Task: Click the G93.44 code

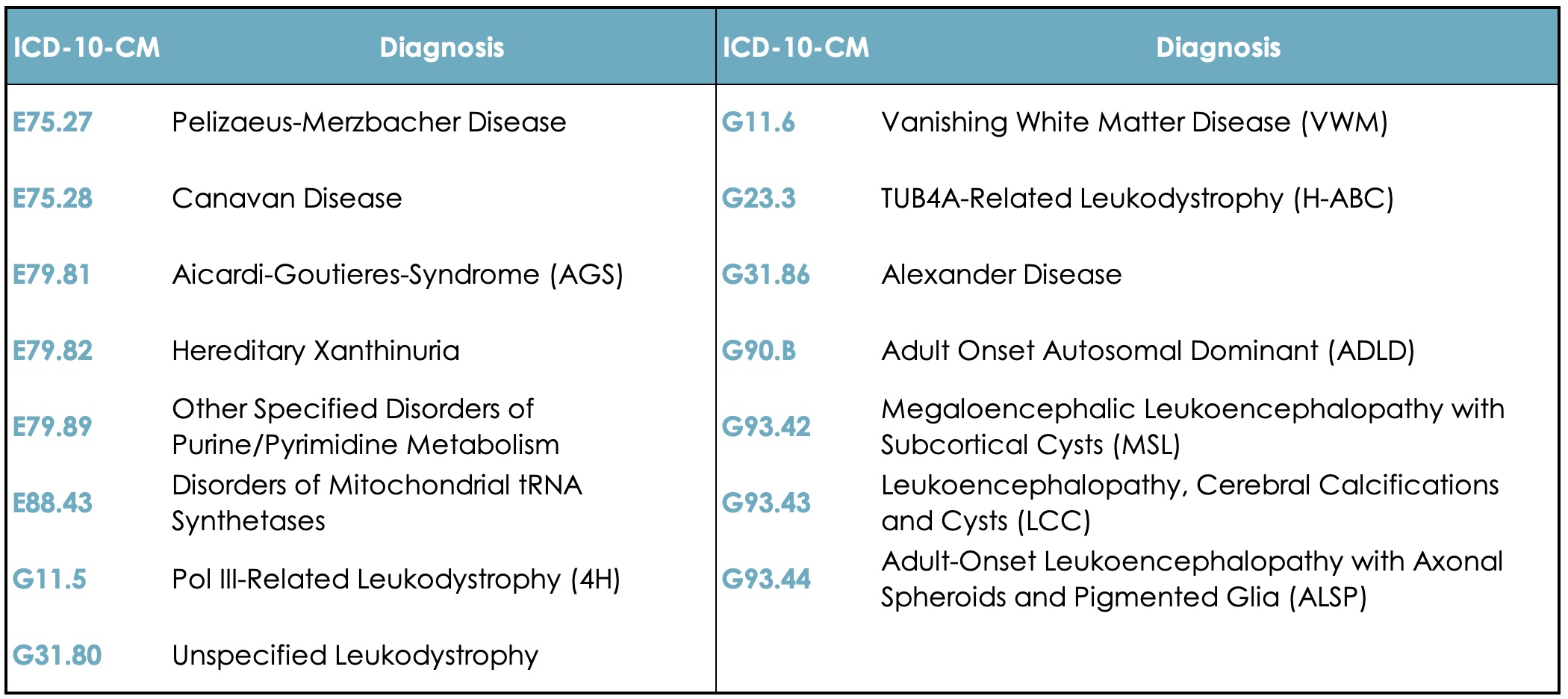Action: pos(766,579)
